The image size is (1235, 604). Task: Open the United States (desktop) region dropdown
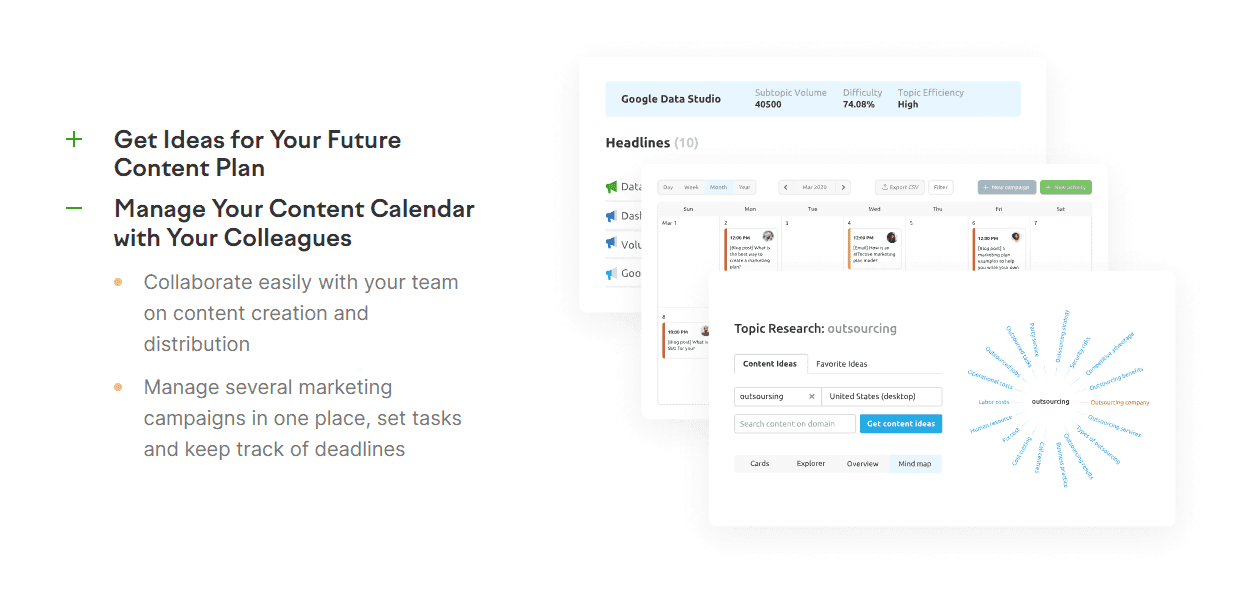882,397
